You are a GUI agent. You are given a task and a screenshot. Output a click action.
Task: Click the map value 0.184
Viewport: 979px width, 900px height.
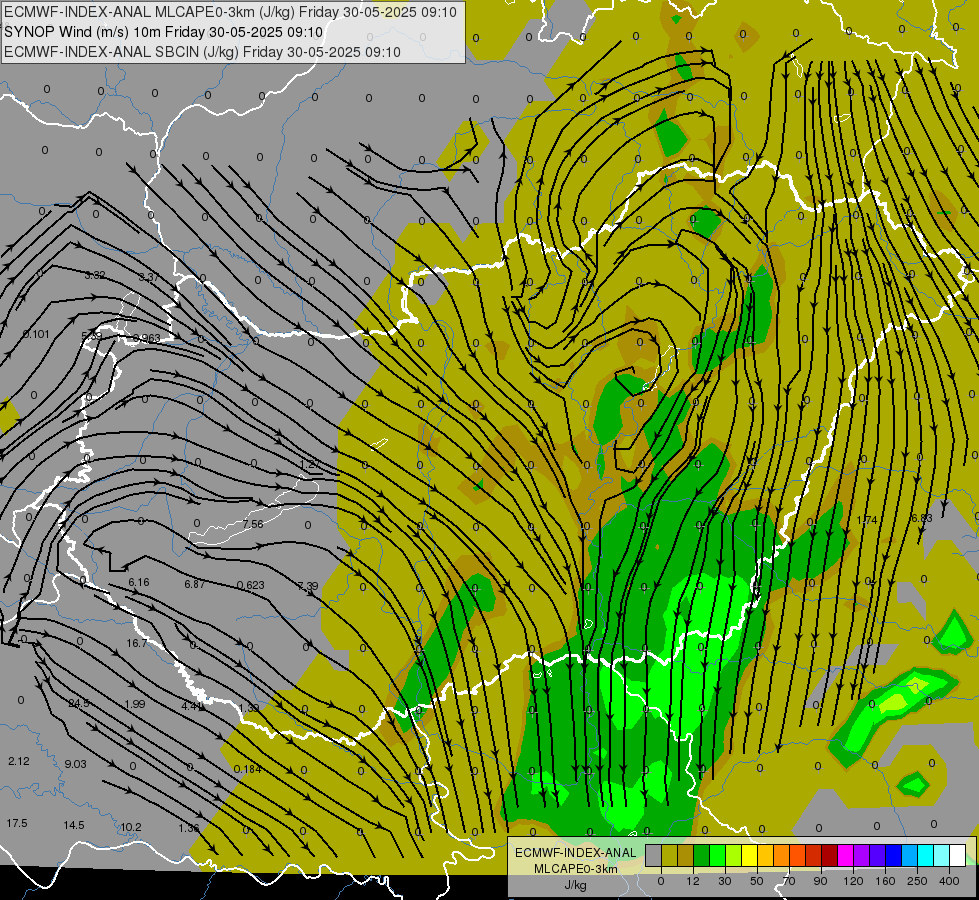click(x=247, y=769)
